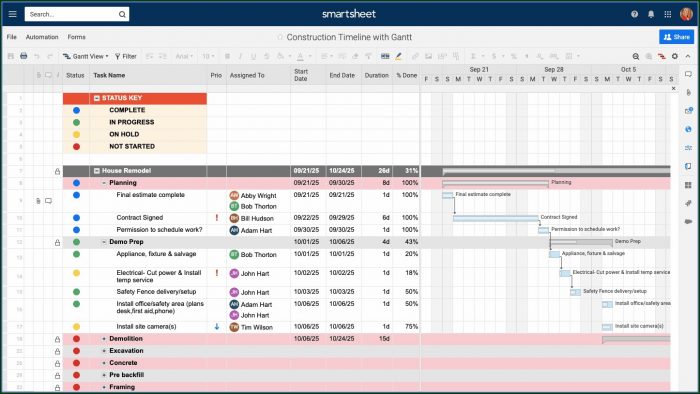Click the Filter button
This screenshot has width=700, height=394.
[x=125, y=56]
